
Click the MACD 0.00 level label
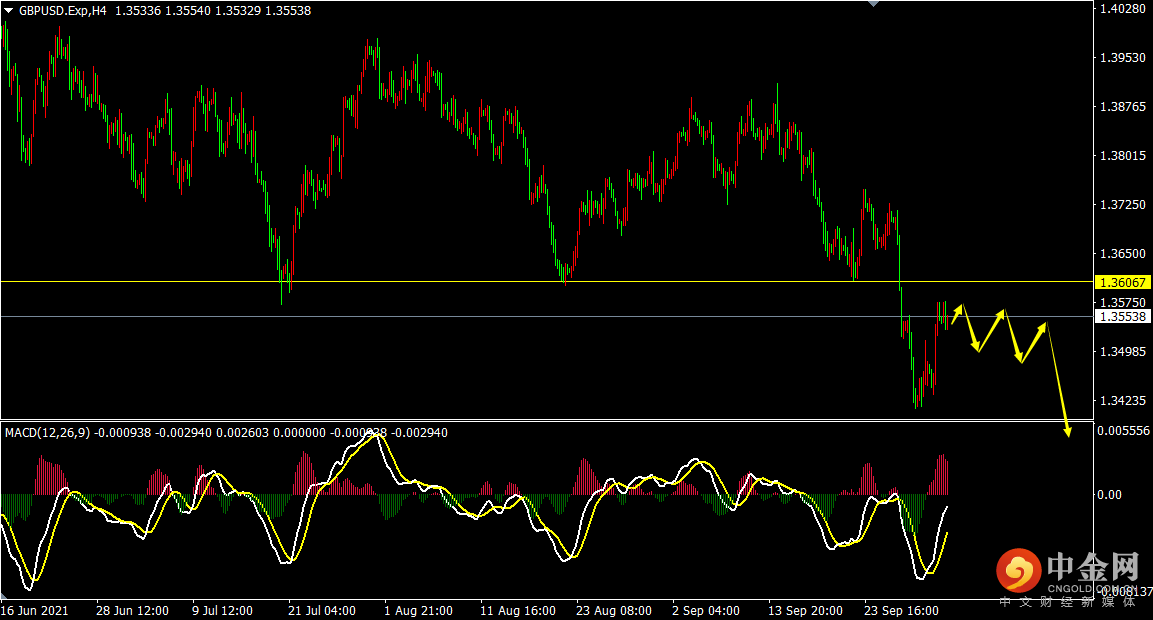1110,494
